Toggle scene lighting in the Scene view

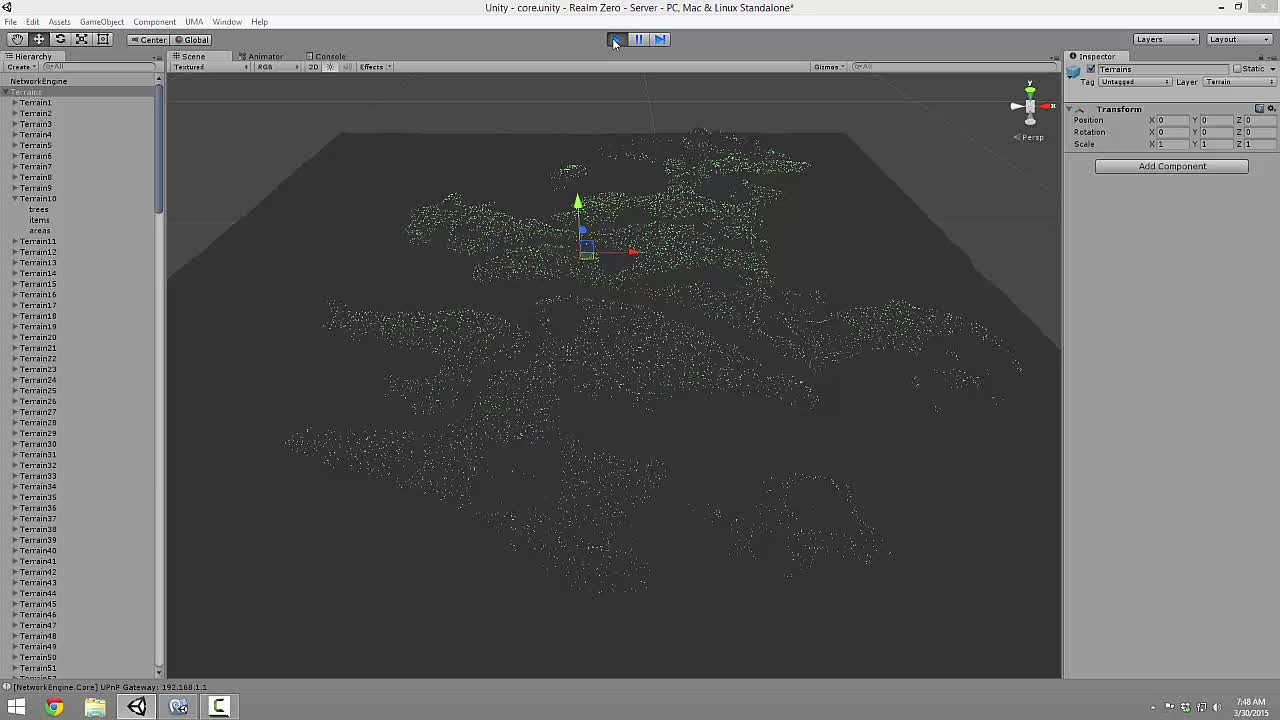coord(328,67)
